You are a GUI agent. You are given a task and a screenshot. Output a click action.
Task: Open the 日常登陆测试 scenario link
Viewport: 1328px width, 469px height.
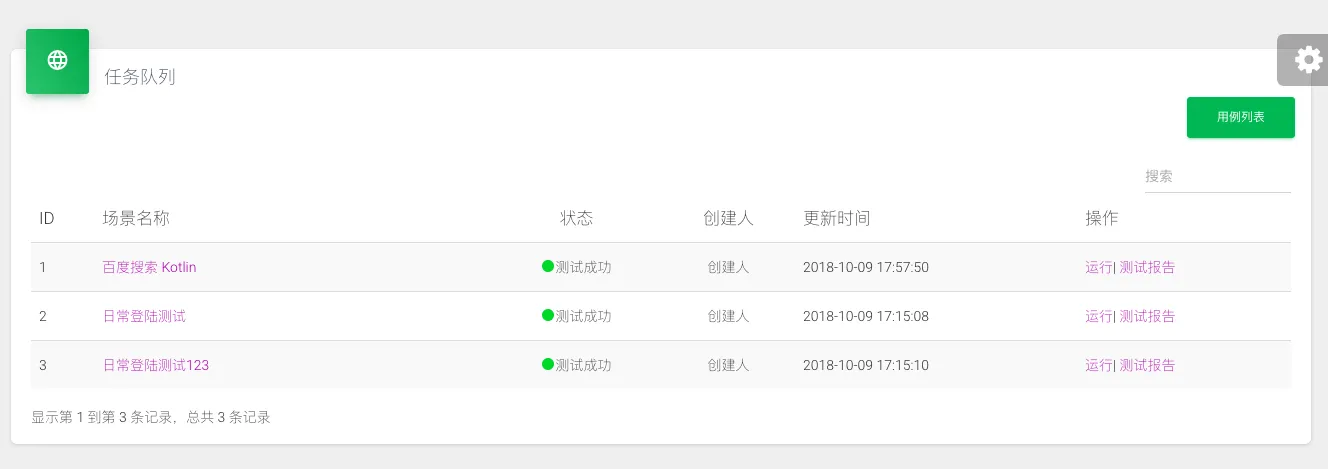(144, 316)
